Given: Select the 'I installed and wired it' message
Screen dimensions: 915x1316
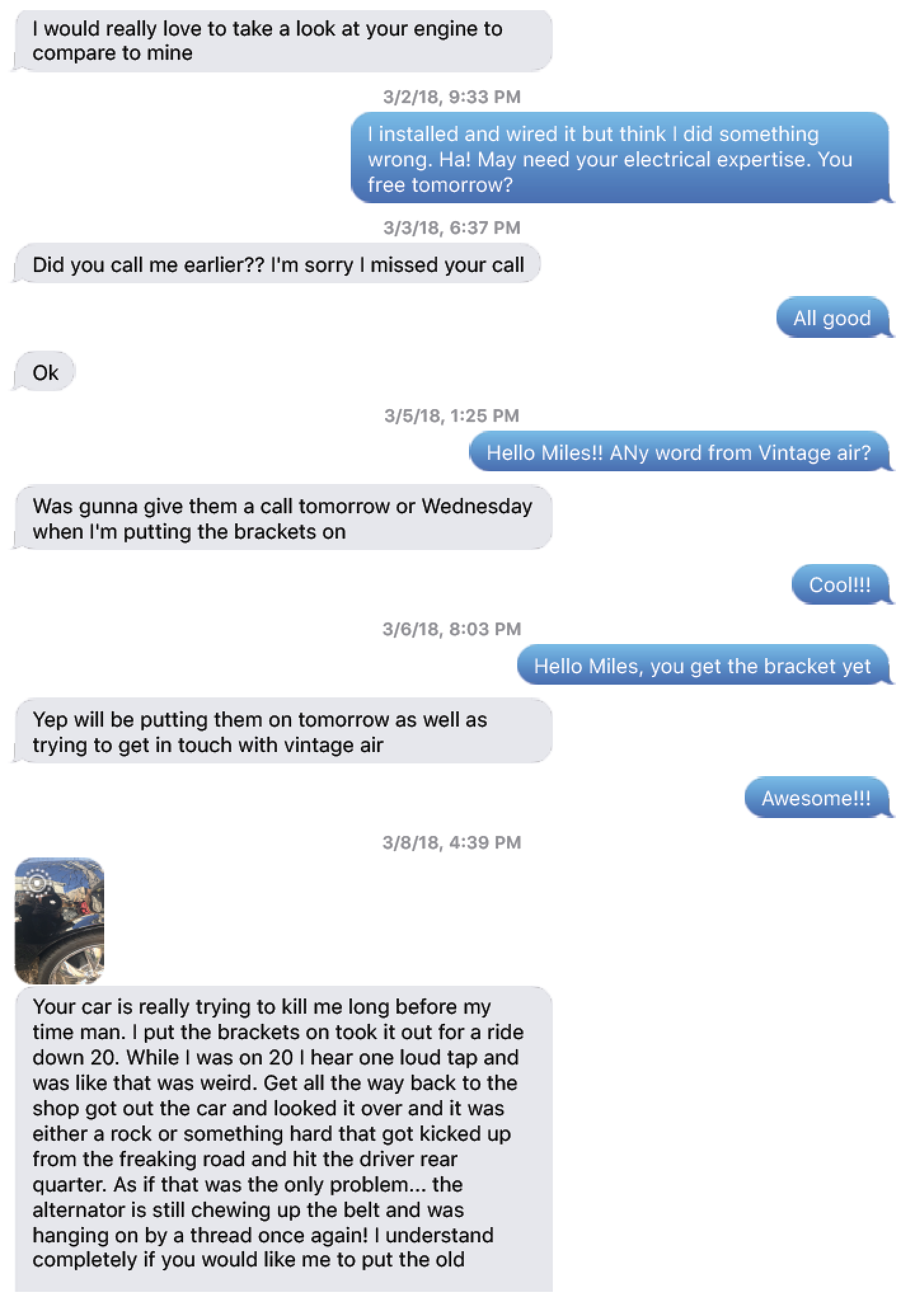Looking at the screenshot, I should pos(620,159).
